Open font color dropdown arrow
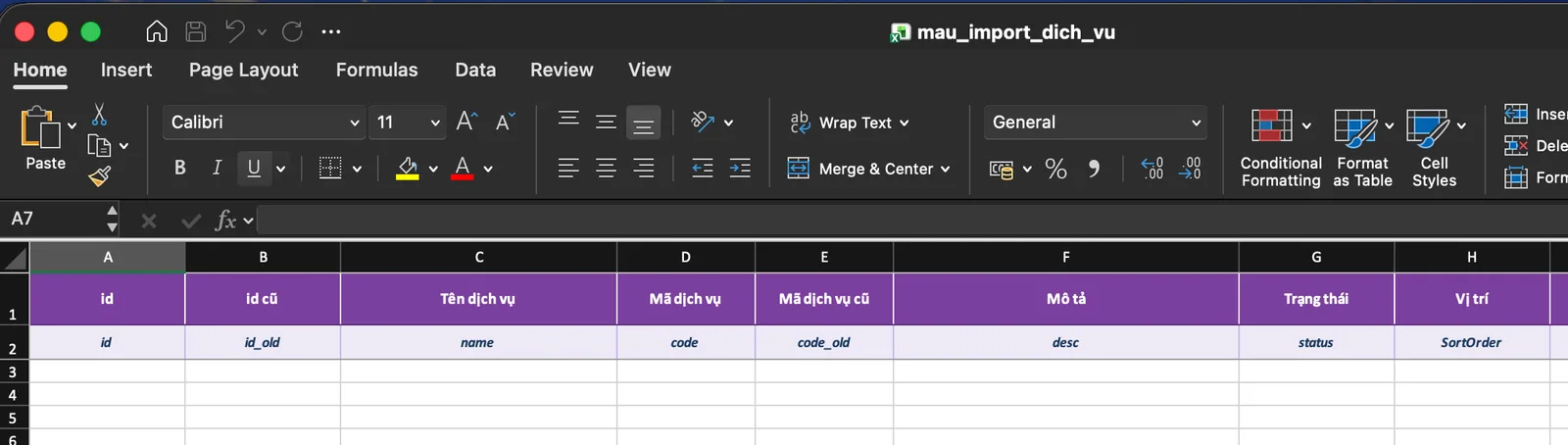Screen dimensions: 1568x445 tap(487, 169)
